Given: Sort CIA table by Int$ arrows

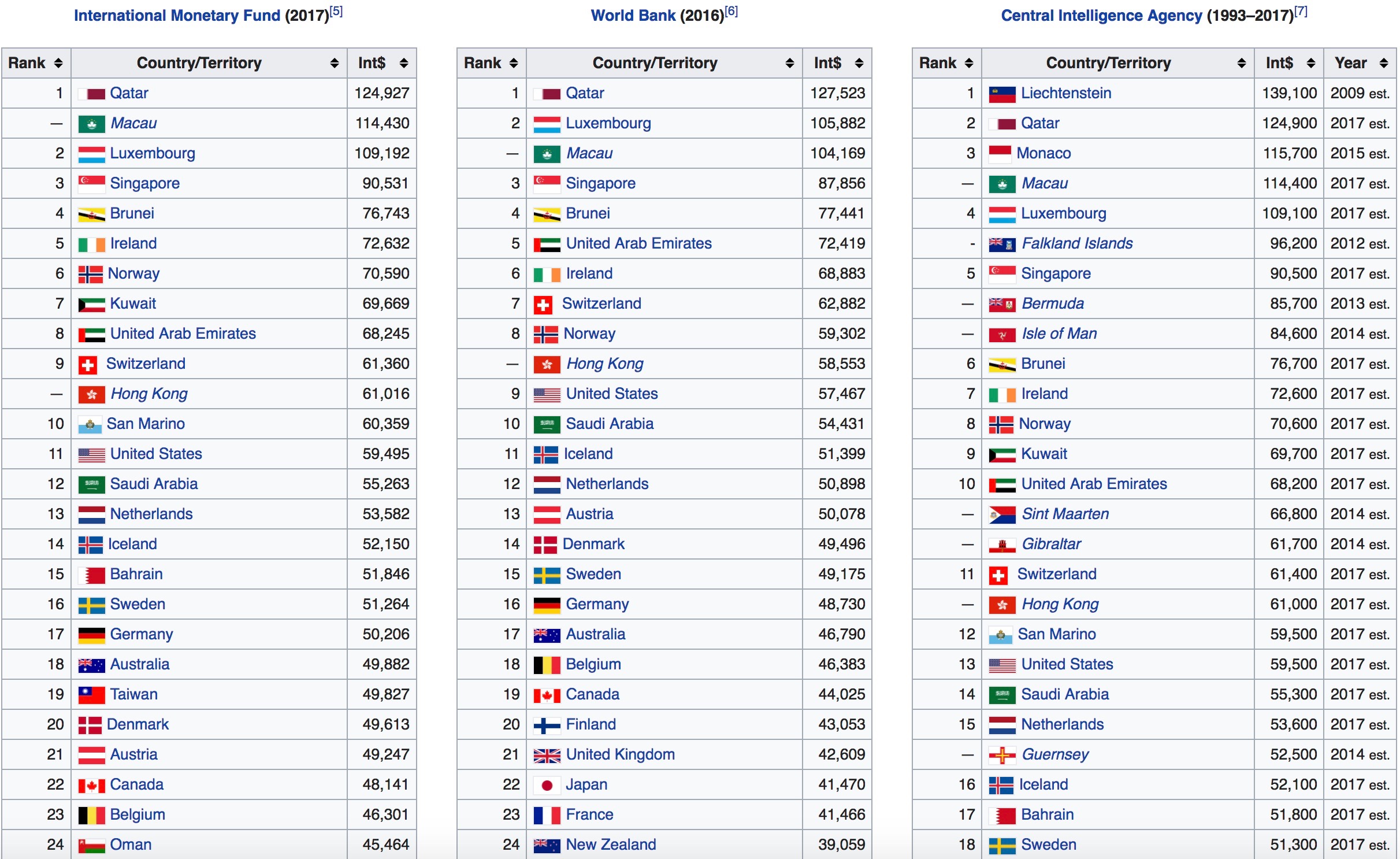Looking at the screenshot, I should (1311, 63).
